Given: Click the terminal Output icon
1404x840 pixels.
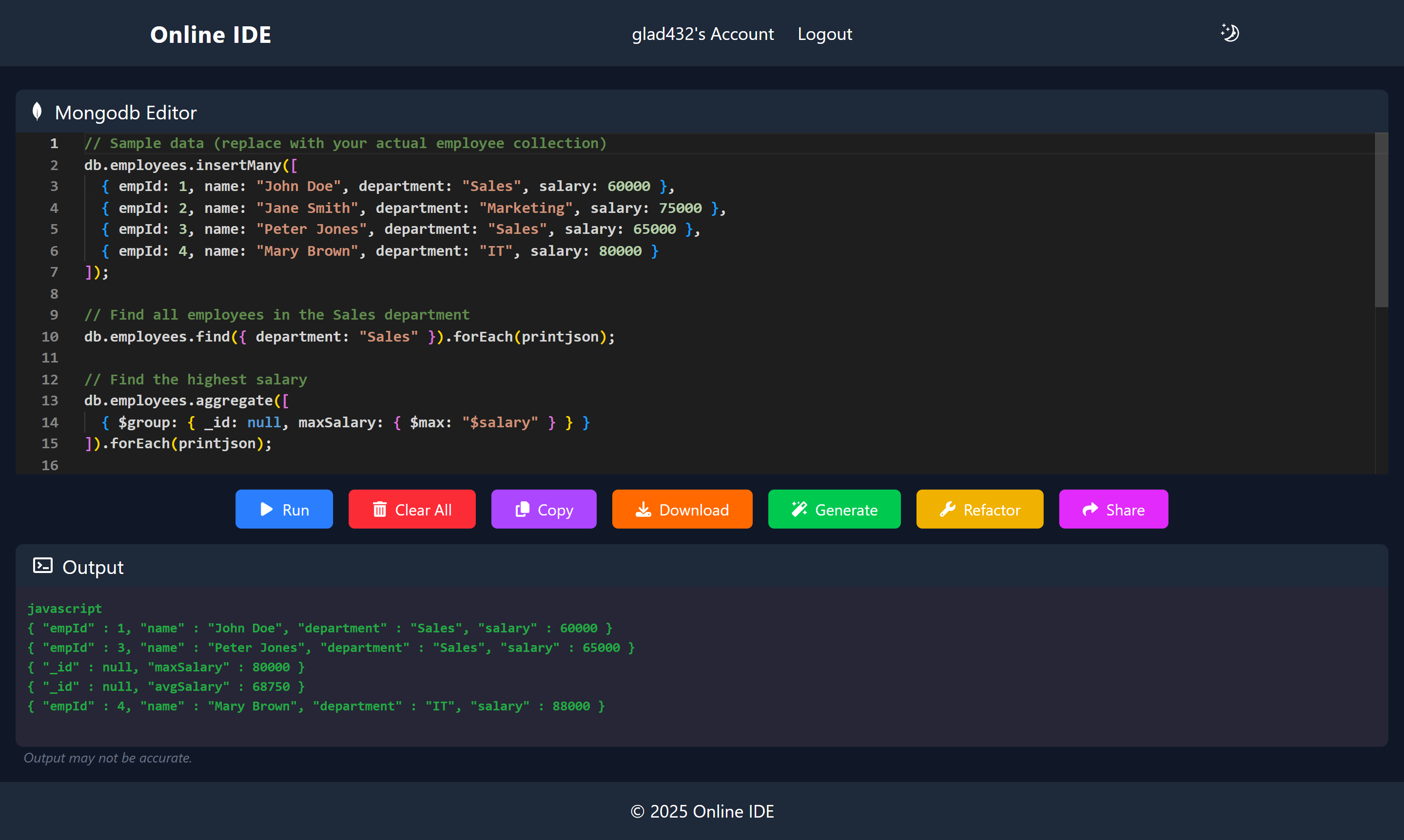Looking at the screenshot, I should tap(42, 566).
